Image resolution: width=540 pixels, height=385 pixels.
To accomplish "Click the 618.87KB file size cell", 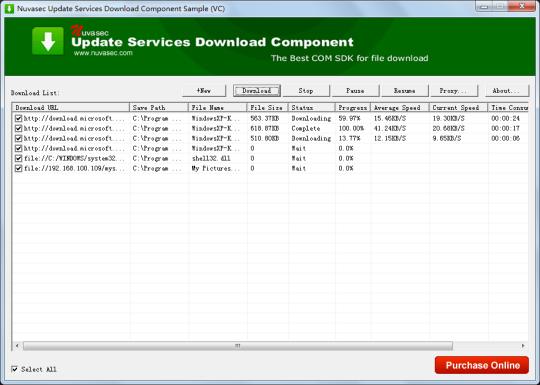I will [264, 128].
